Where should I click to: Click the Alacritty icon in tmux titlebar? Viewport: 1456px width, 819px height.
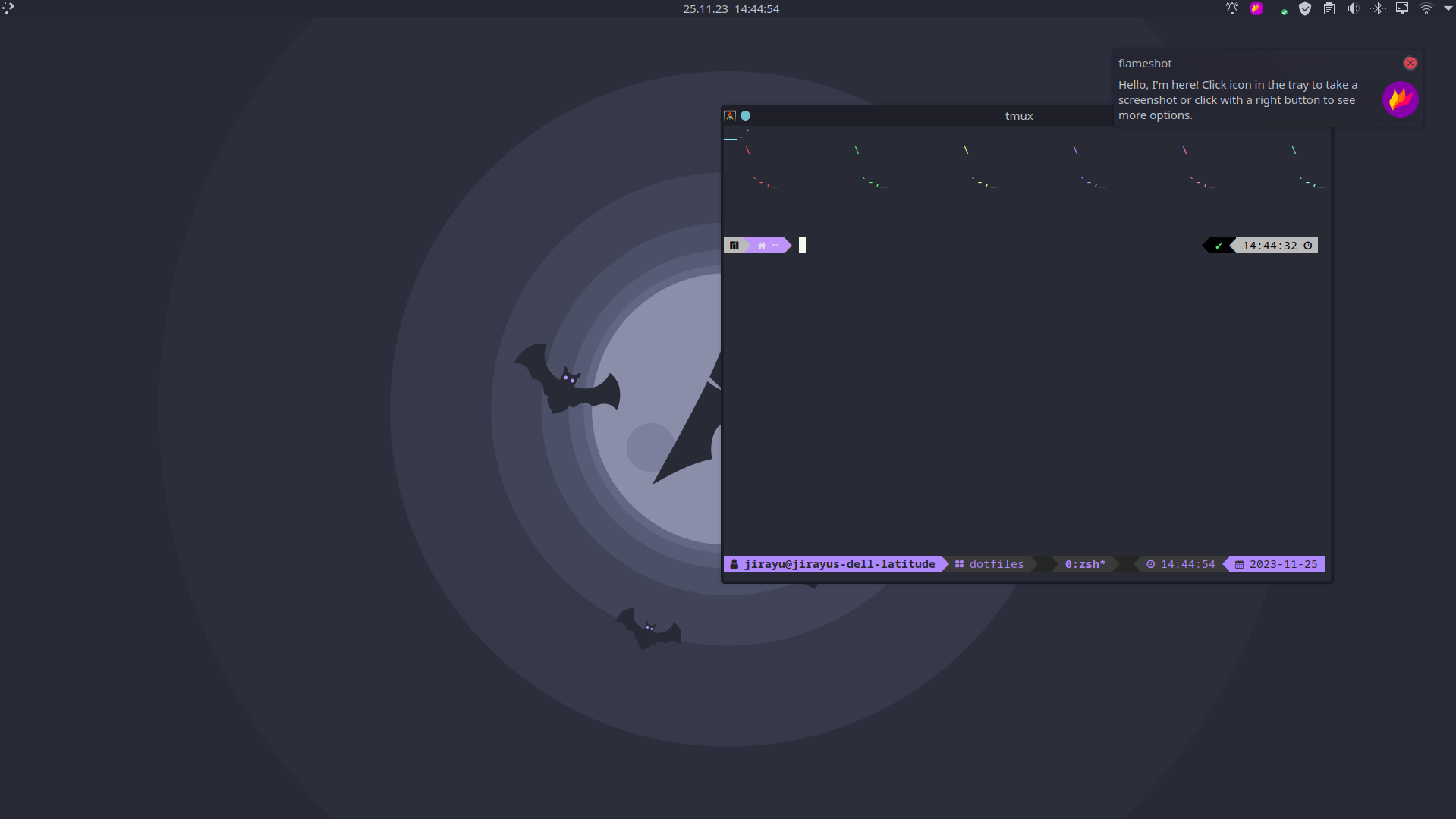coord(730,116)
